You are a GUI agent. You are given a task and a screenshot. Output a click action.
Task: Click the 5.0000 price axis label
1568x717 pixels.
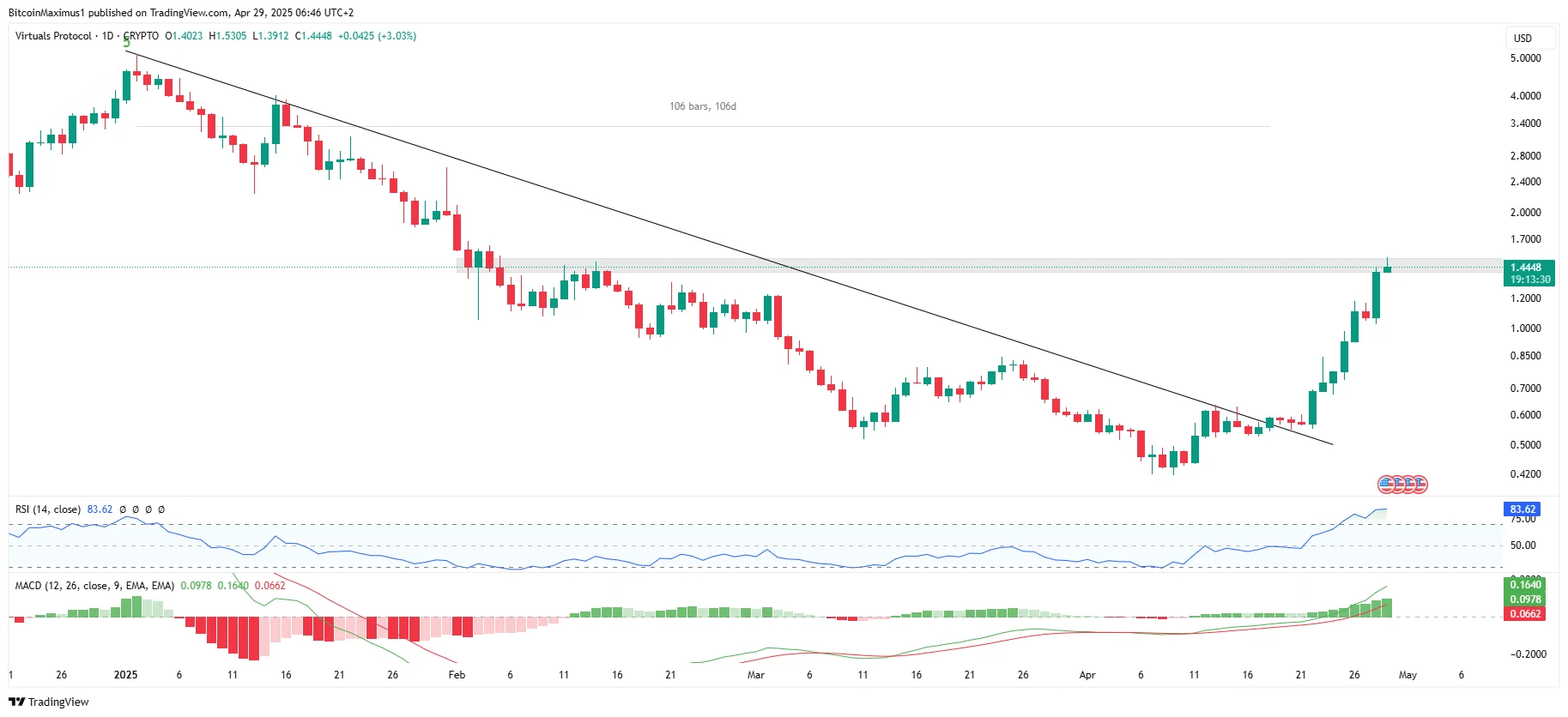(x=1525, y=58)
